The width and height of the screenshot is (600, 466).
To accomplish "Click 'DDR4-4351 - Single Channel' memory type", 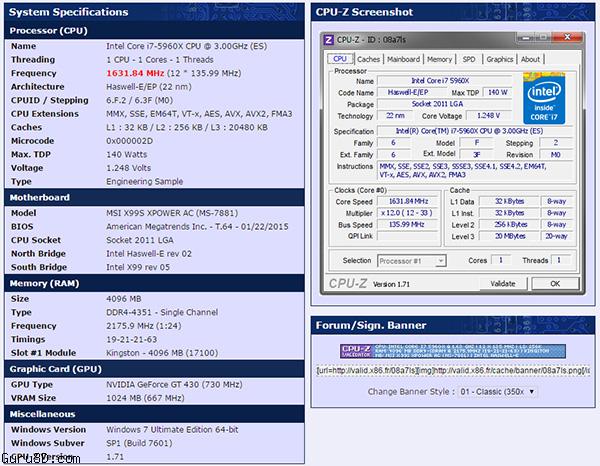I will click(x=162, y=312).
